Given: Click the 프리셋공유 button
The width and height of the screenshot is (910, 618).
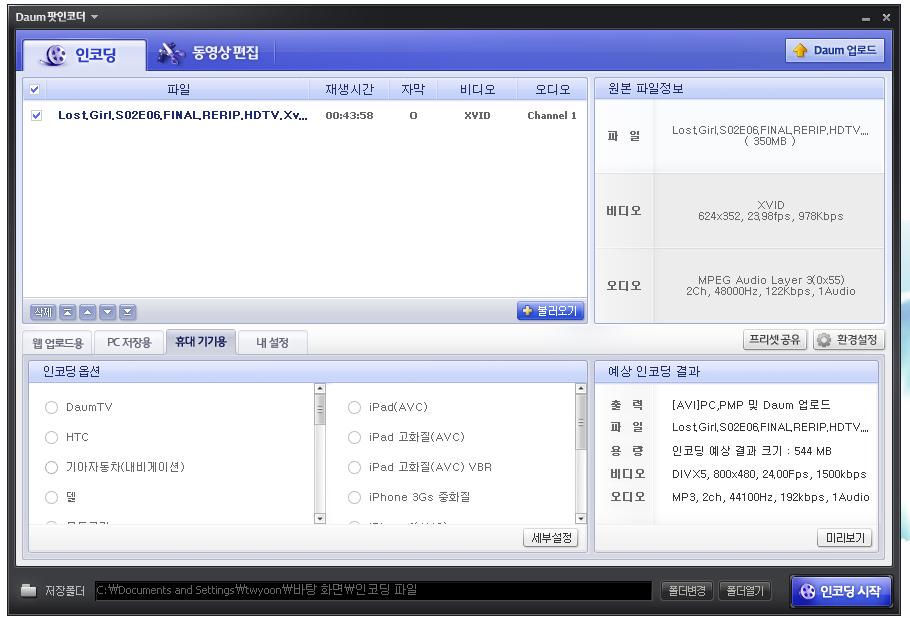Looking at the screenshot, I should pos(774,339).
